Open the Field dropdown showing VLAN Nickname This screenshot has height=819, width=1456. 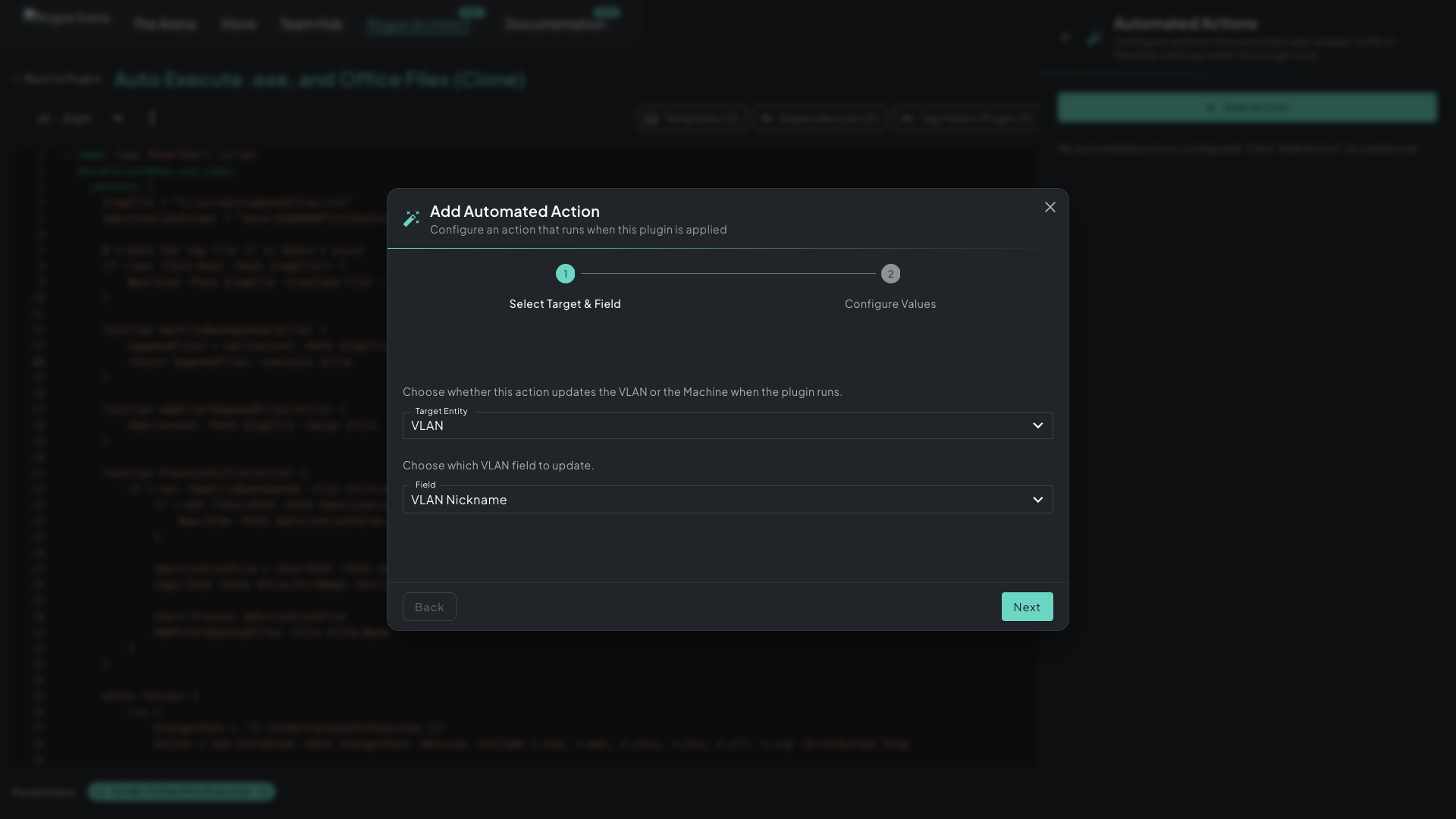(727, 500)
